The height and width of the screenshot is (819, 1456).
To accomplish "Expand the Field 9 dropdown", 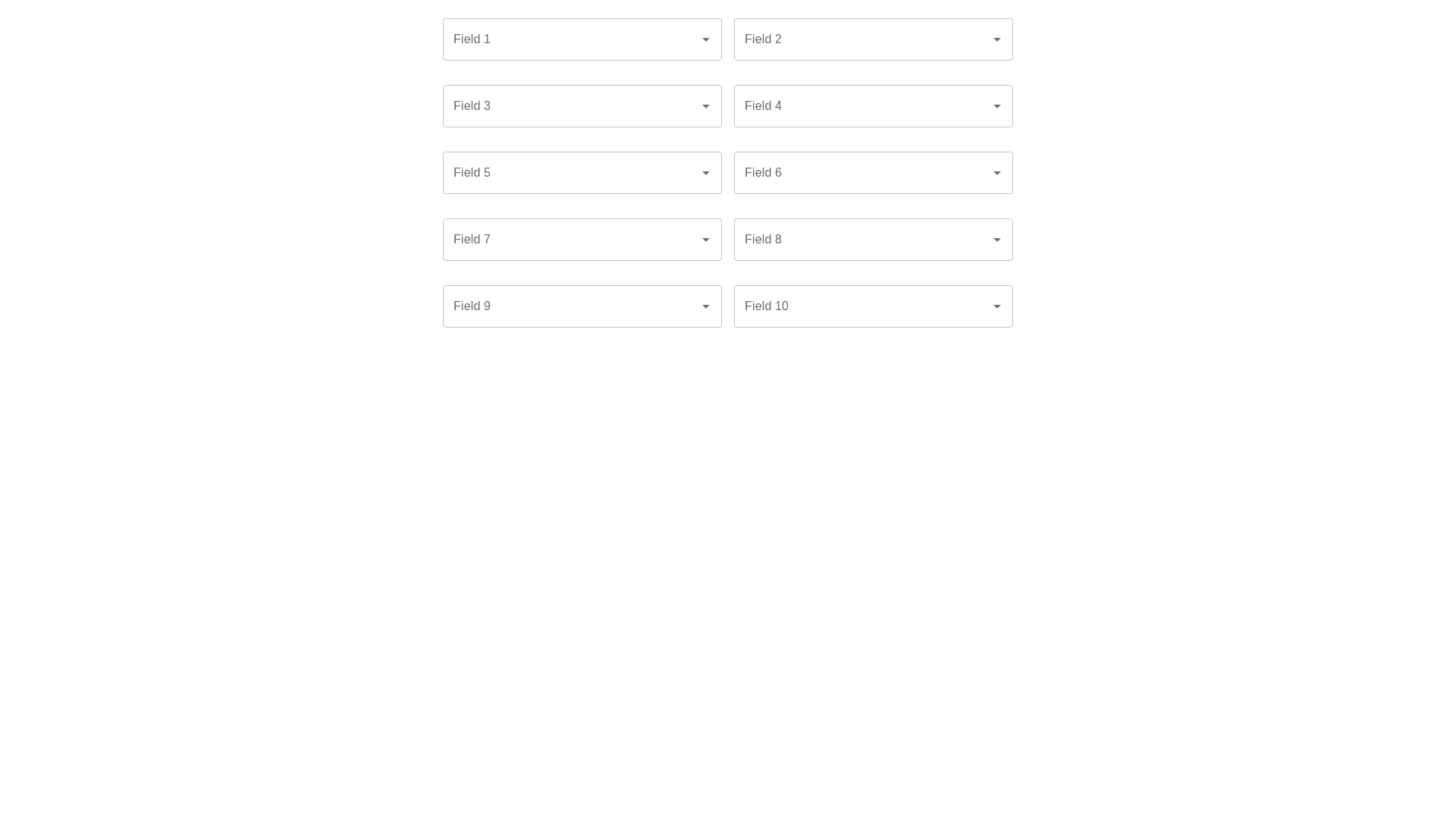I will [x=582, y=306].
